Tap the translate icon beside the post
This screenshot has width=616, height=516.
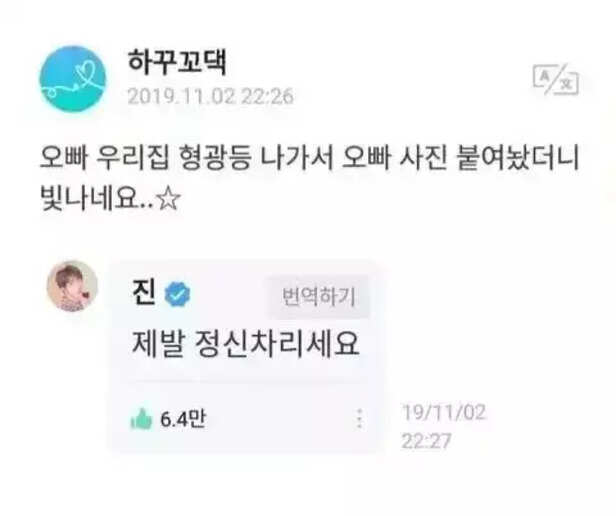coord(556,80)
